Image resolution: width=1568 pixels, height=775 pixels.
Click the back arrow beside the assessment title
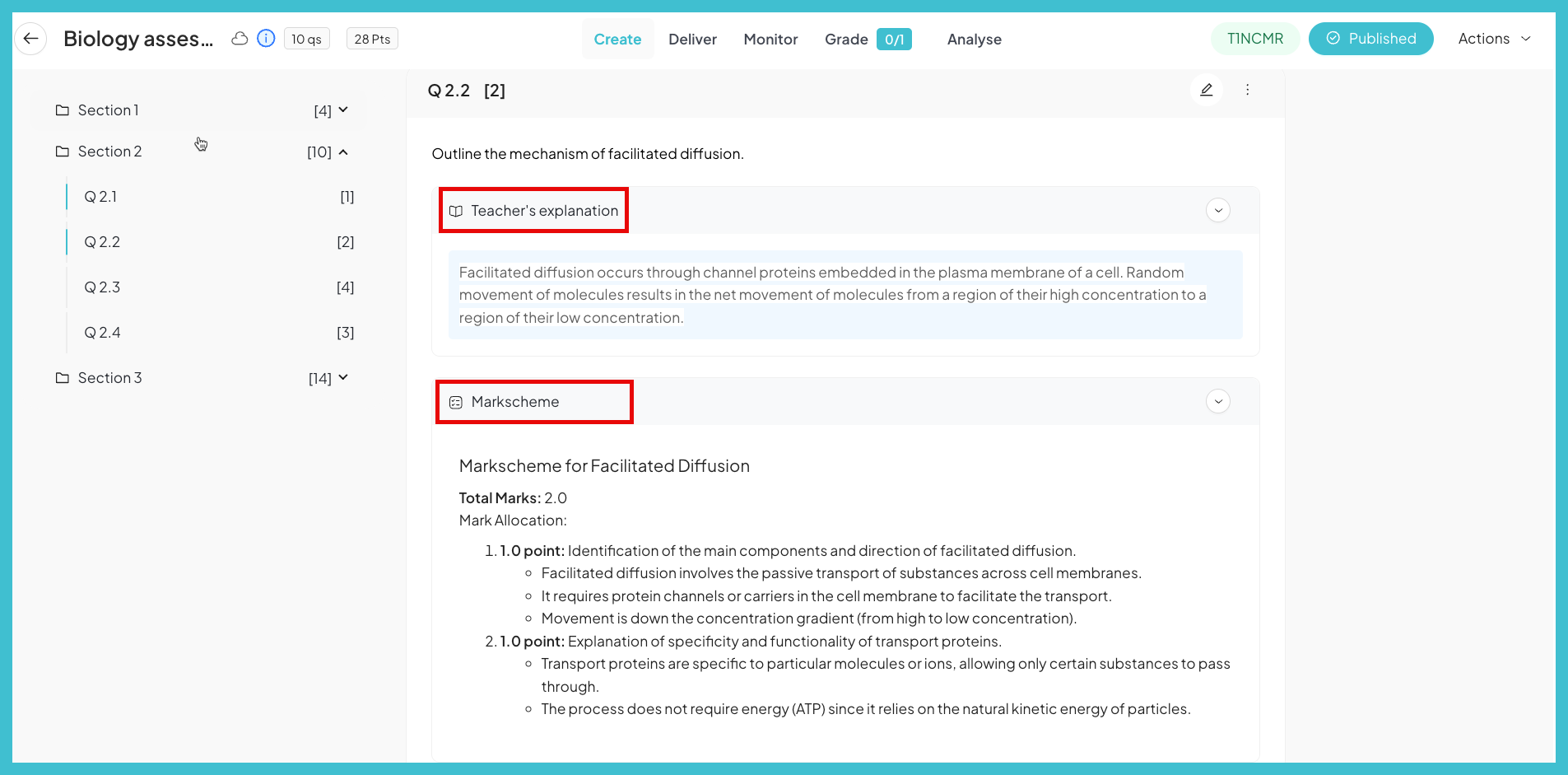tap(30, 38)
